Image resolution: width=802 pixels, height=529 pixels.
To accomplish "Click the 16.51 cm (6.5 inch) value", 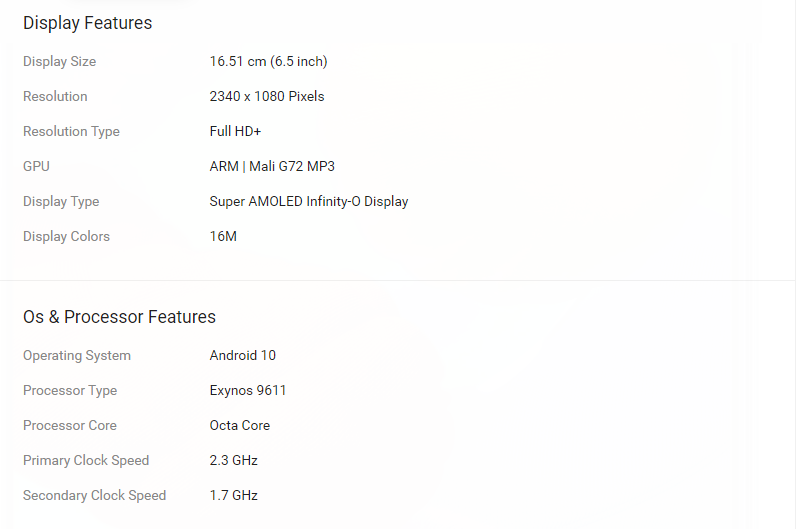I will [x=268, y=62].
